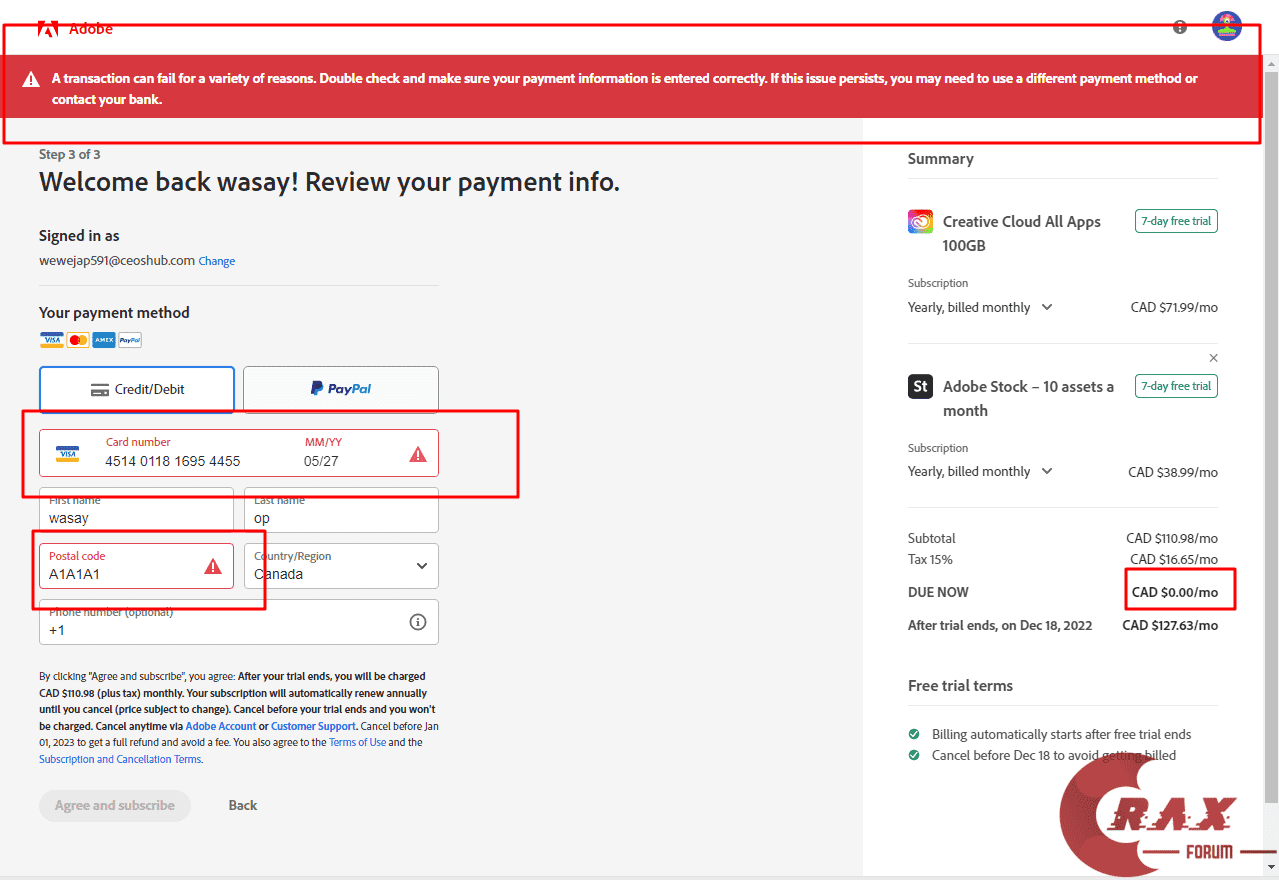Viewport: 1279px width, 880px height.
Task: Click the Creative Cloud app icon
Action: pos(920,222)
